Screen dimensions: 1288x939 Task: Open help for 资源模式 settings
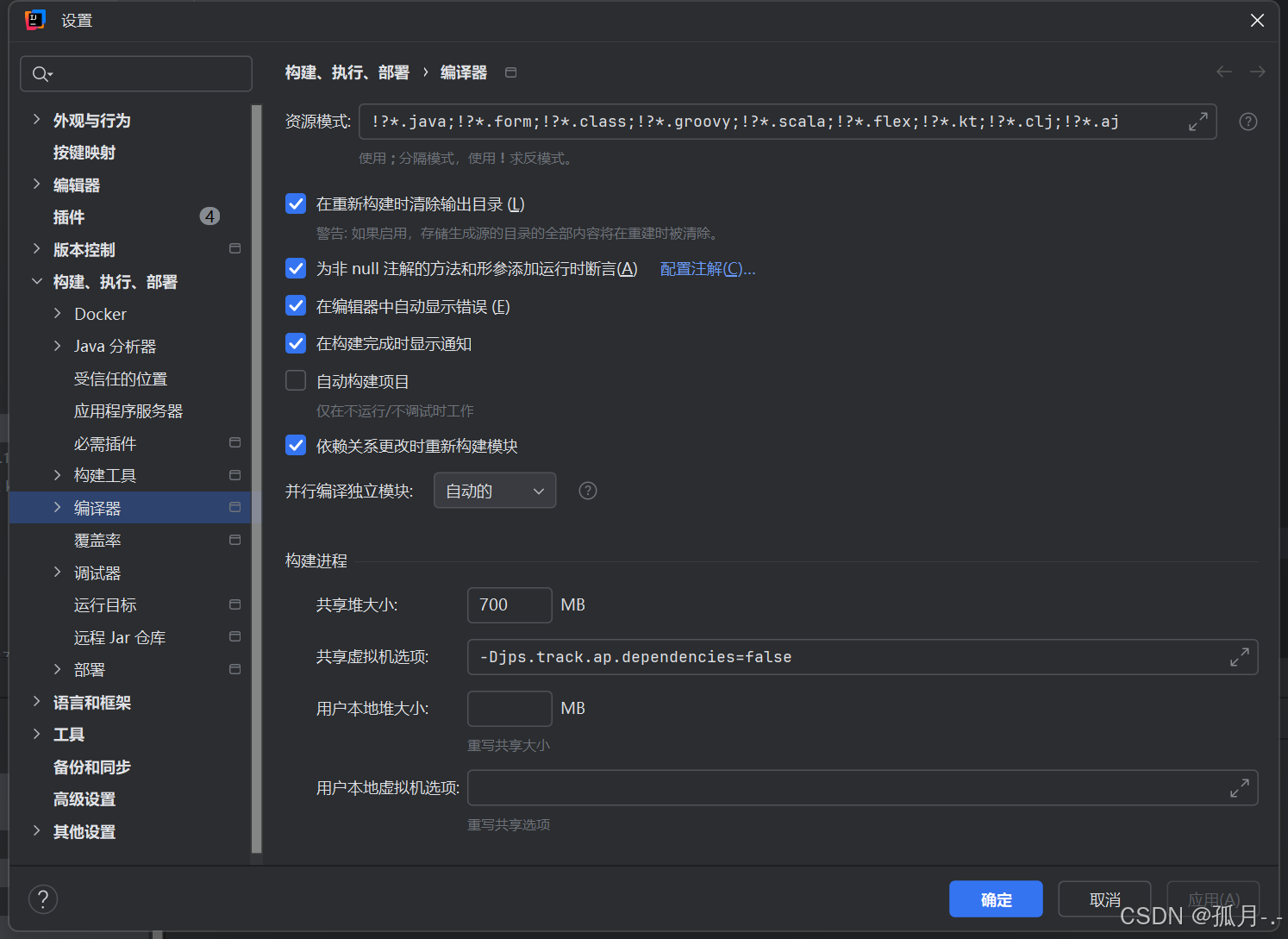point(1247,121)
